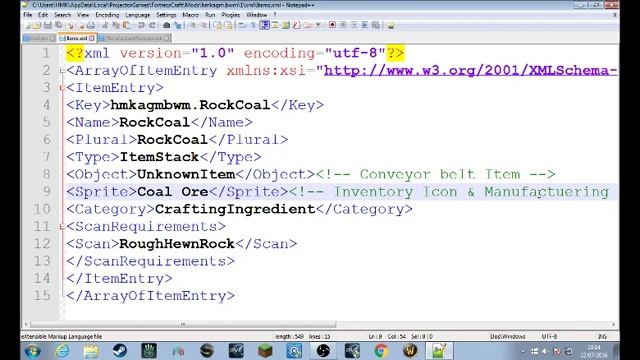Screen dimensions: 640x360
Task: Click the Redo toolbar icon
Action: point(152,25)
